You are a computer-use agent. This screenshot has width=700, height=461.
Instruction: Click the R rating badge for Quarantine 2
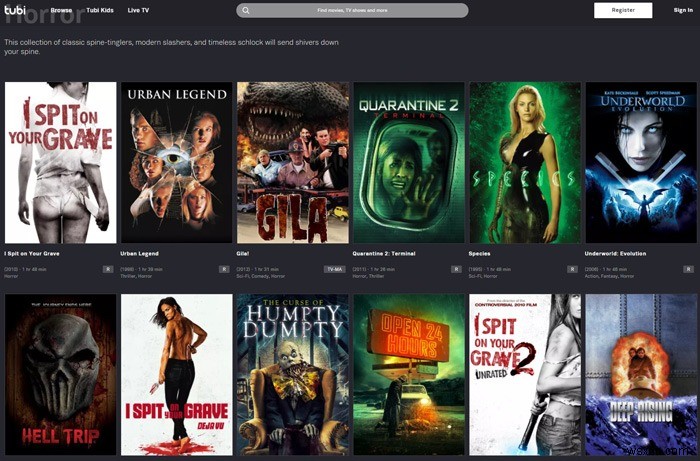point(456,269)
